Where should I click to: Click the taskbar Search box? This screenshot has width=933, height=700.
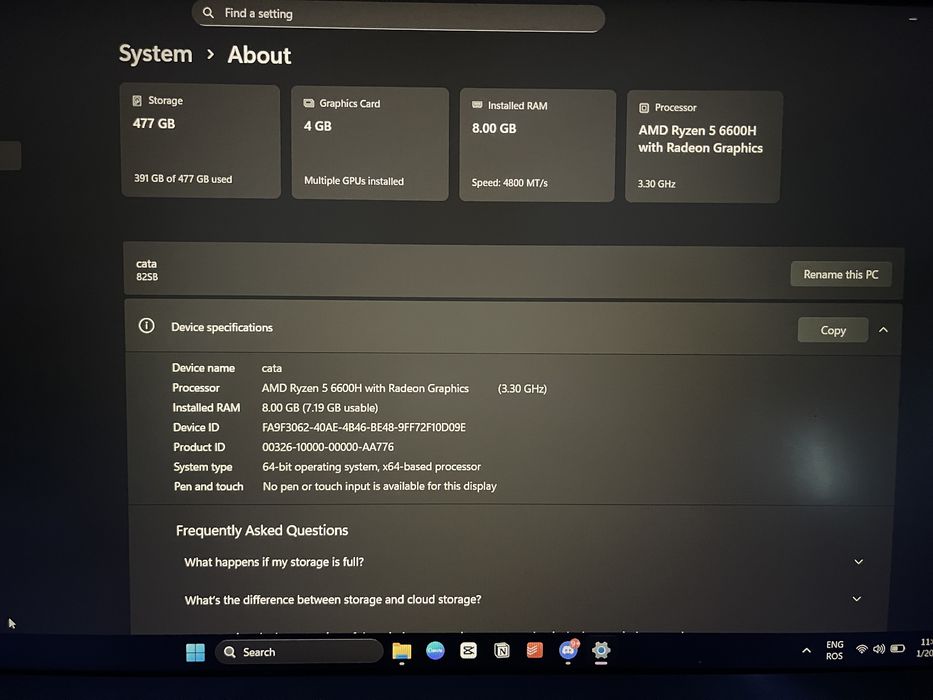(299, 652)
